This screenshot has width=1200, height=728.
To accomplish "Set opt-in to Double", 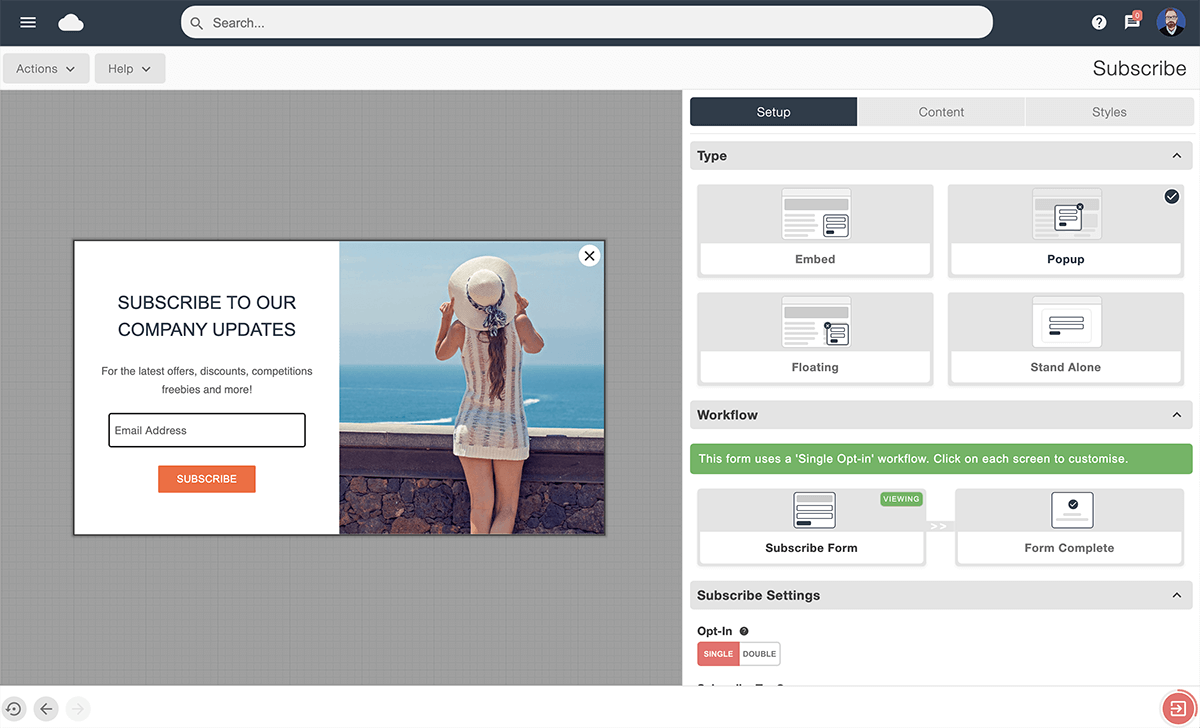I will tap(760, 654).
